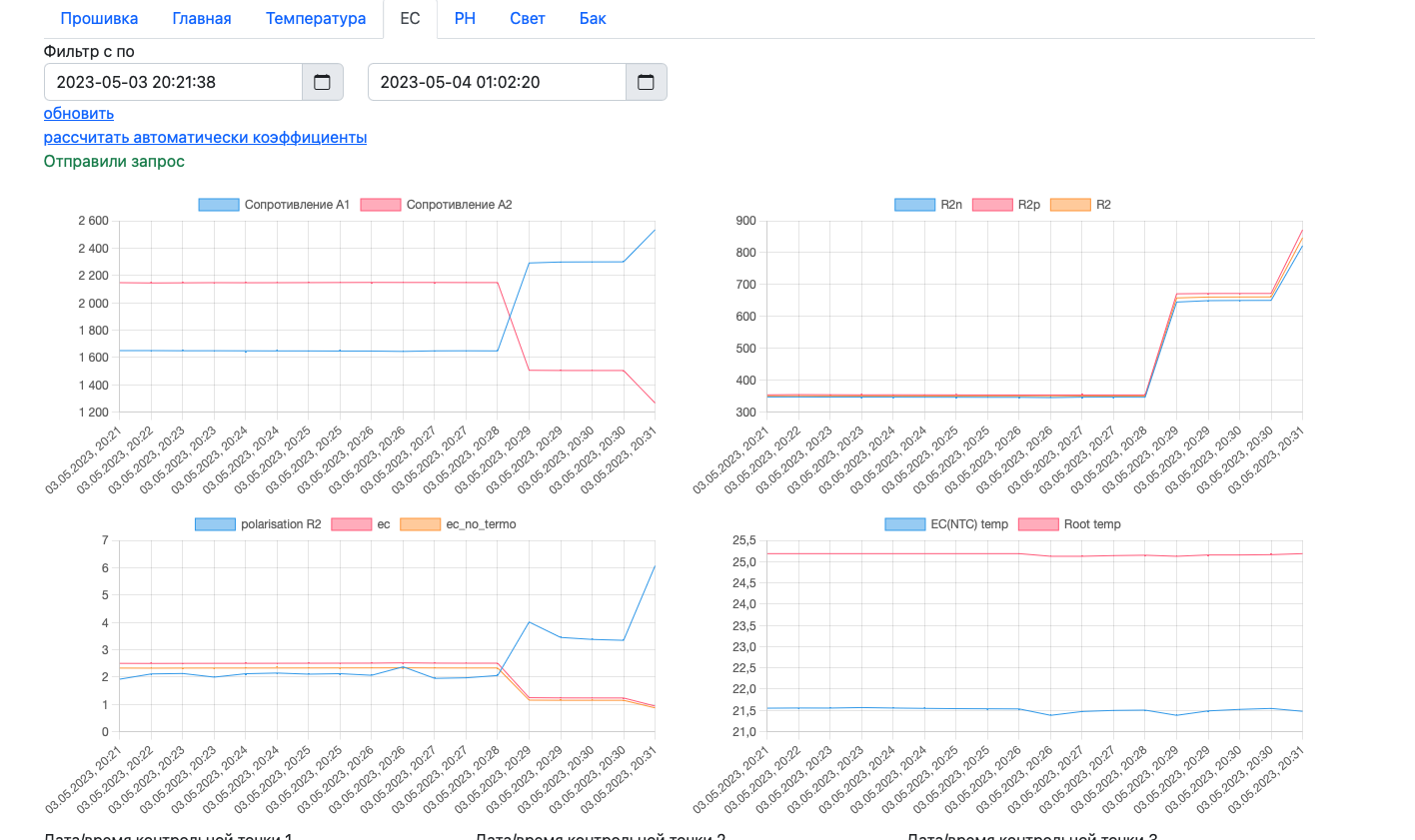
Task: Hide the polarisation R2 series
Action: 258,524
